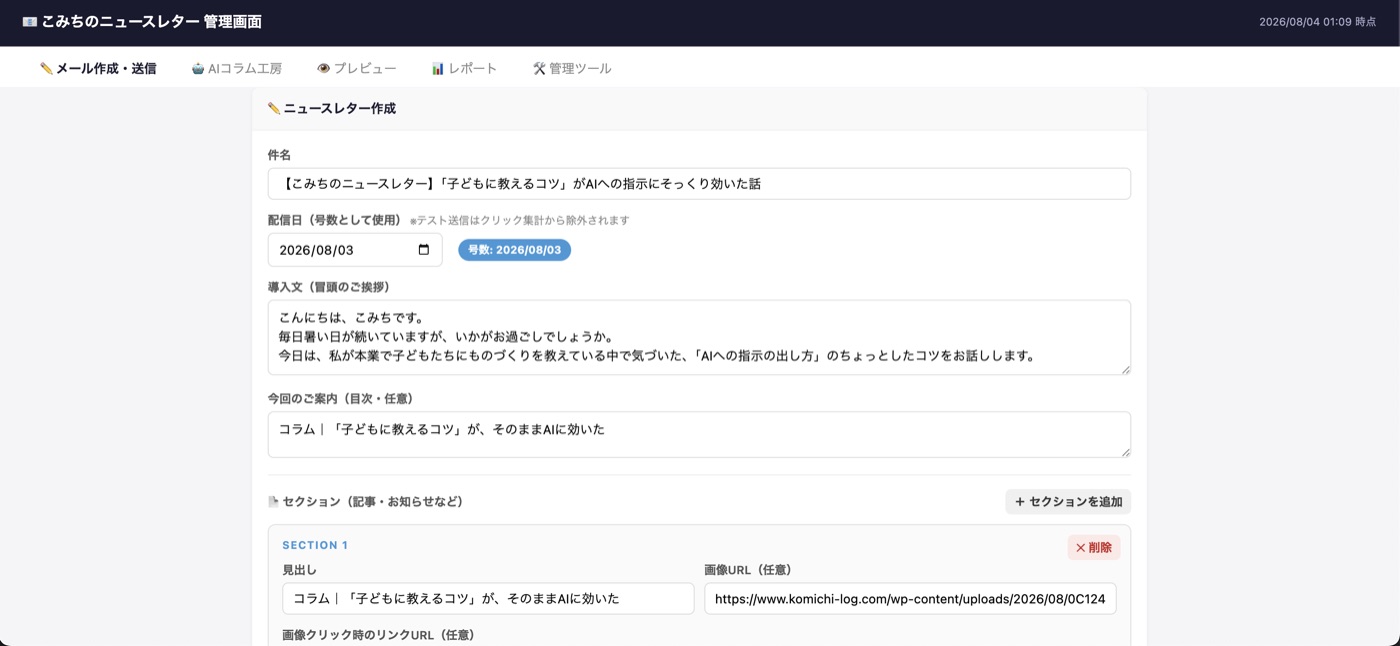Open the メール作成・送信 tab
Image resolution: width=1400 pixels, height=646 pixels.
point(98,69)
